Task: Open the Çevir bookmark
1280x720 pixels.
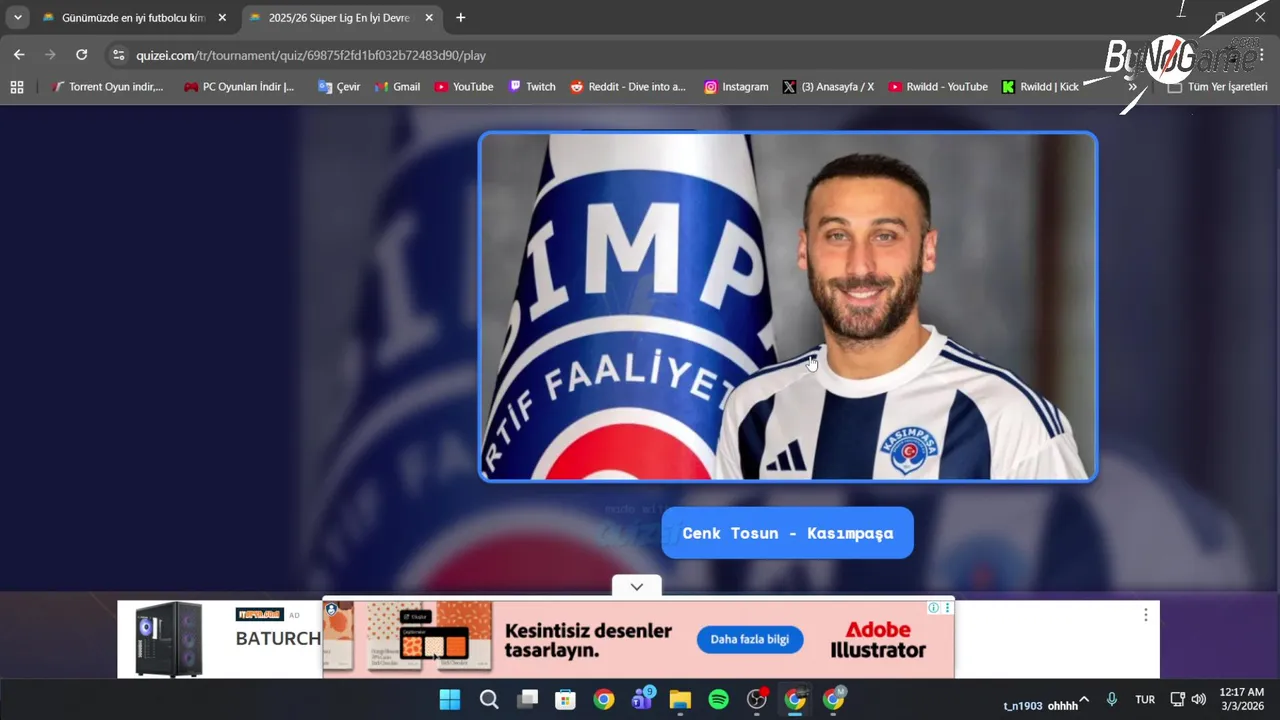Action: (x=339, y=87)
